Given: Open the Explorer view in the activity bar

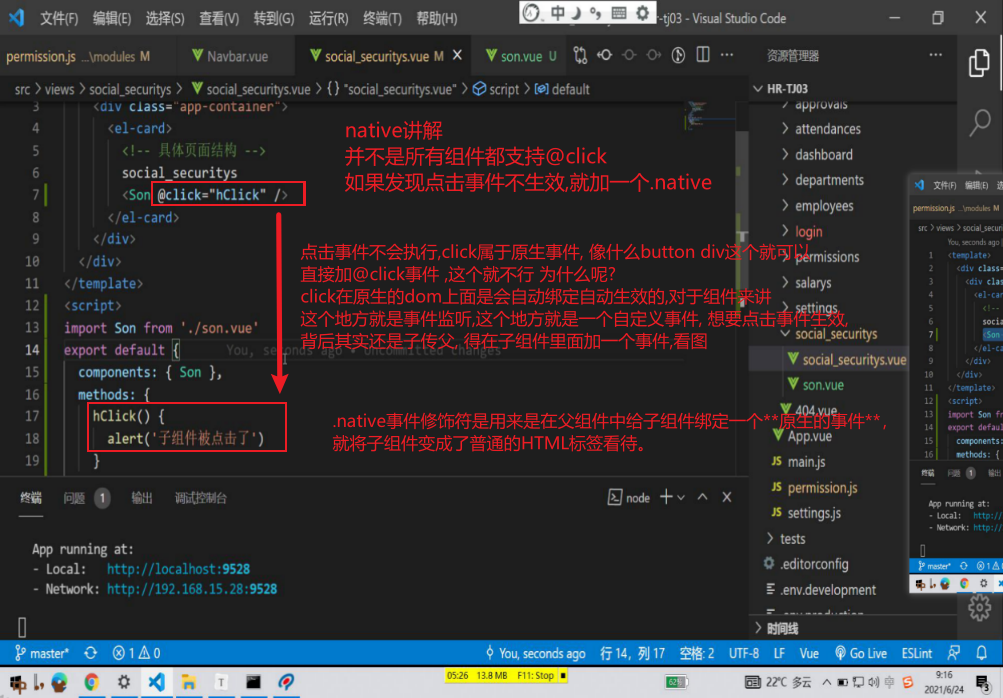Looking at the screenshot, I should [x=979, y=62].
